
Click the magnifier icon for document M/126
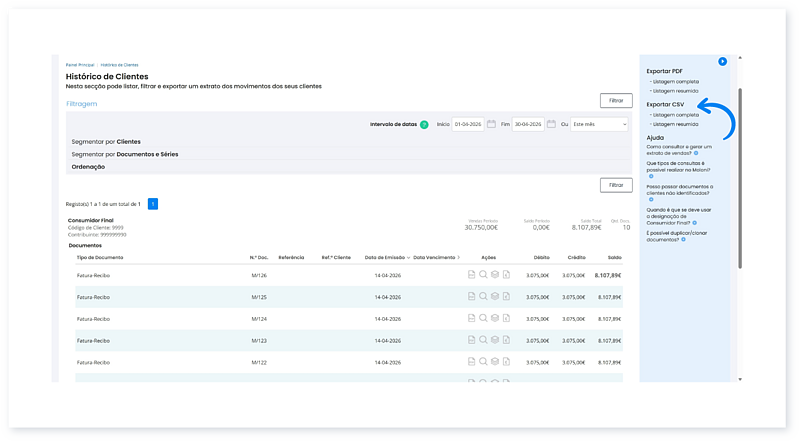tap(483, 274)
